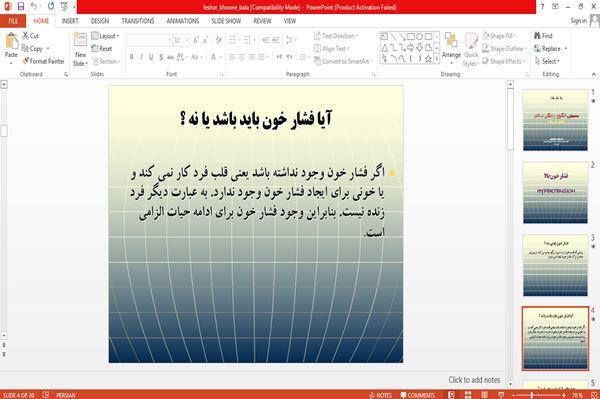The height and width of the screenshot is (399, 600).
Task: Switch to Normal view in status bar
Action: pos(452,395)
